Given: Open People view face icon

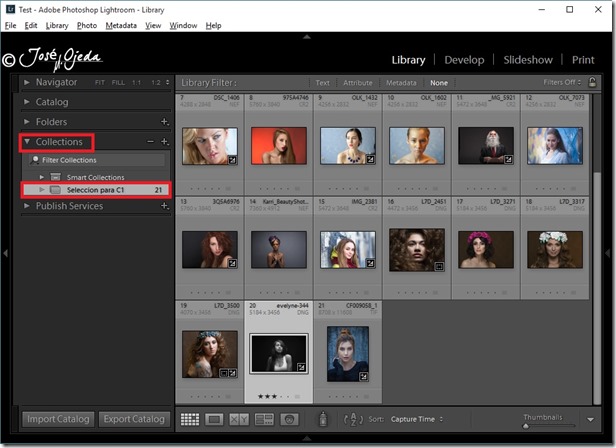Looking at the screenshot, I should (289, 419).
